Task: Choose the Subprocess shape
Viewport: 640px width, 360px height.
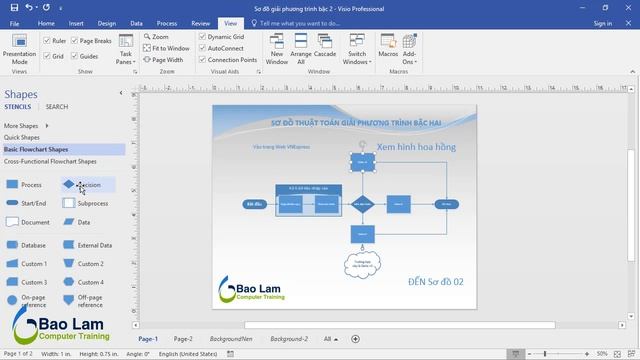Action: 85,203
